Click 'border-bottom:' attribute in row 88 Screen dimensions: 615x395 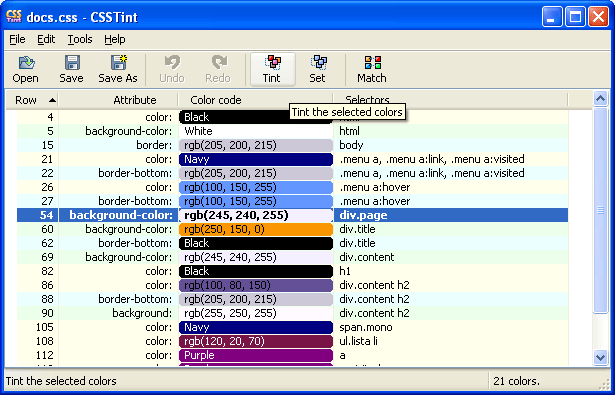pyautogui.click(x=135, y=299)
